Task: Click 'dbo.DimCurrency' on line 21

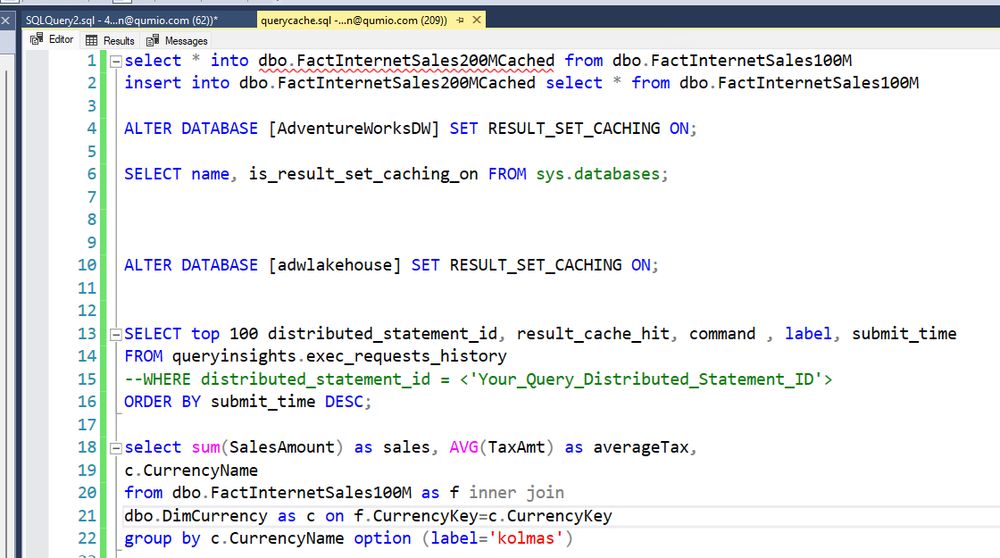Action: coord(196,515)
